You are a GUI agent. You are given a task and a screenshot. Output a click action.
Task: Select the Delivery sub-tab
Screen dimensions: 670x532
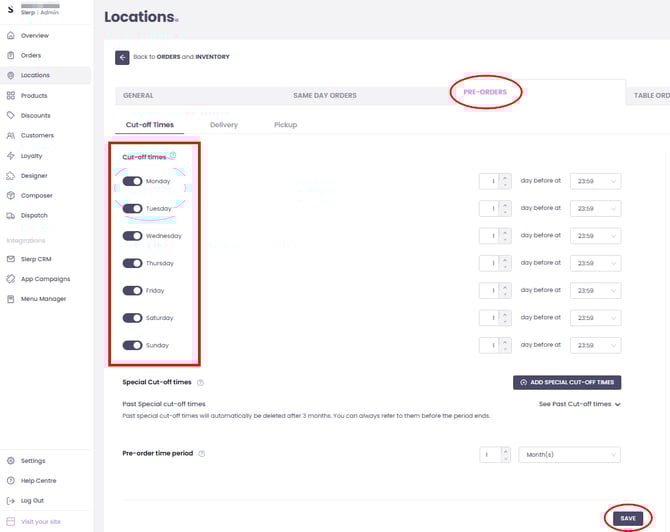(x=224, y=125)
